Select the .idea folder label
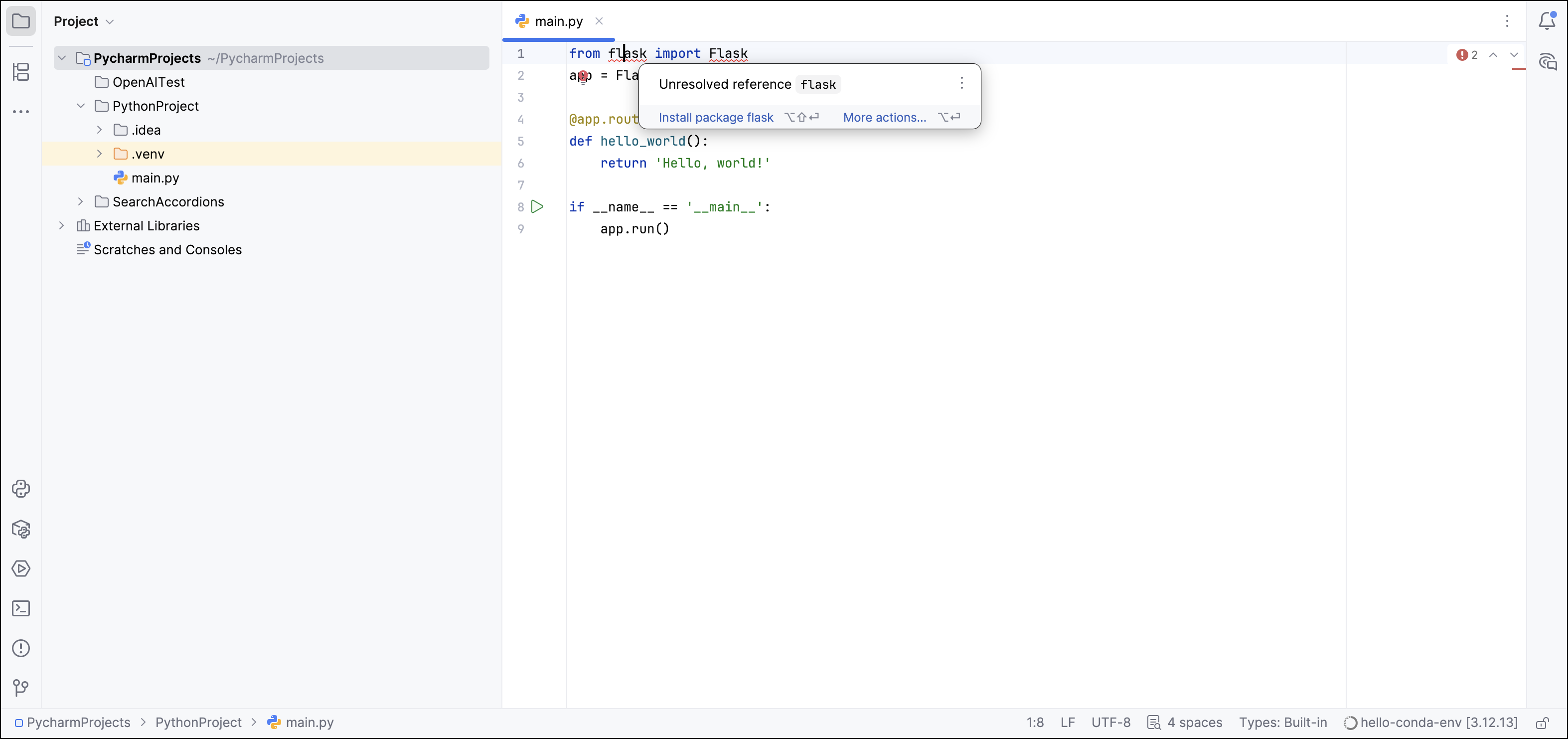 (146, 130)
